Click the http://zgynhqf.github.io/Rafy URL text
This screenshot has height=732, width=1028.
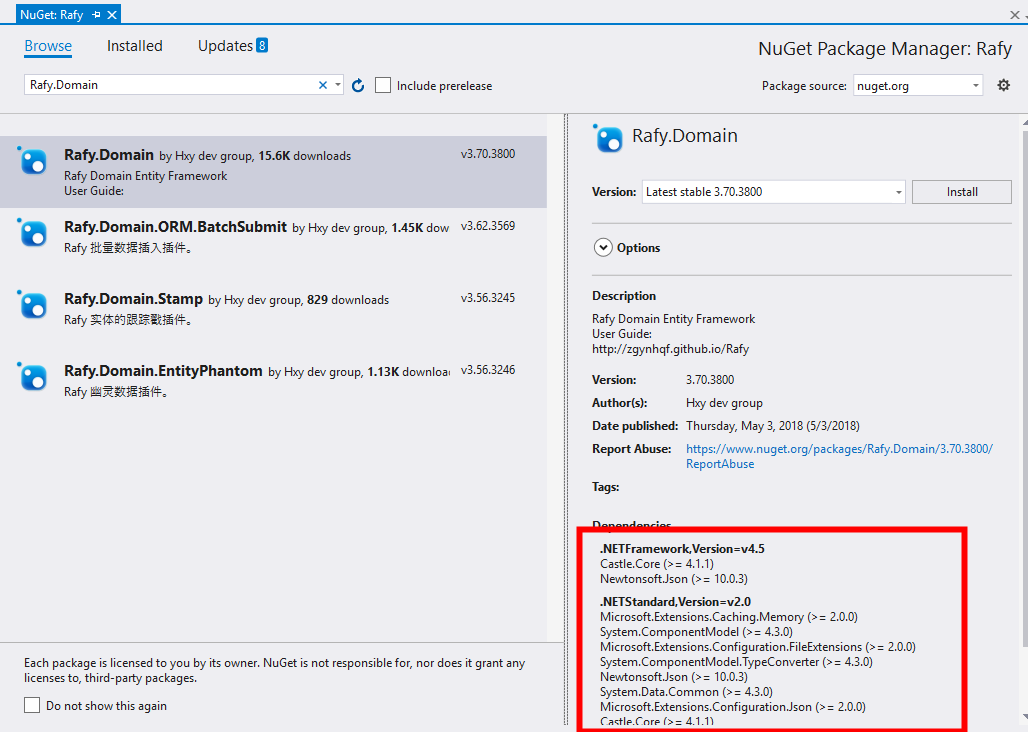[670, 349]
